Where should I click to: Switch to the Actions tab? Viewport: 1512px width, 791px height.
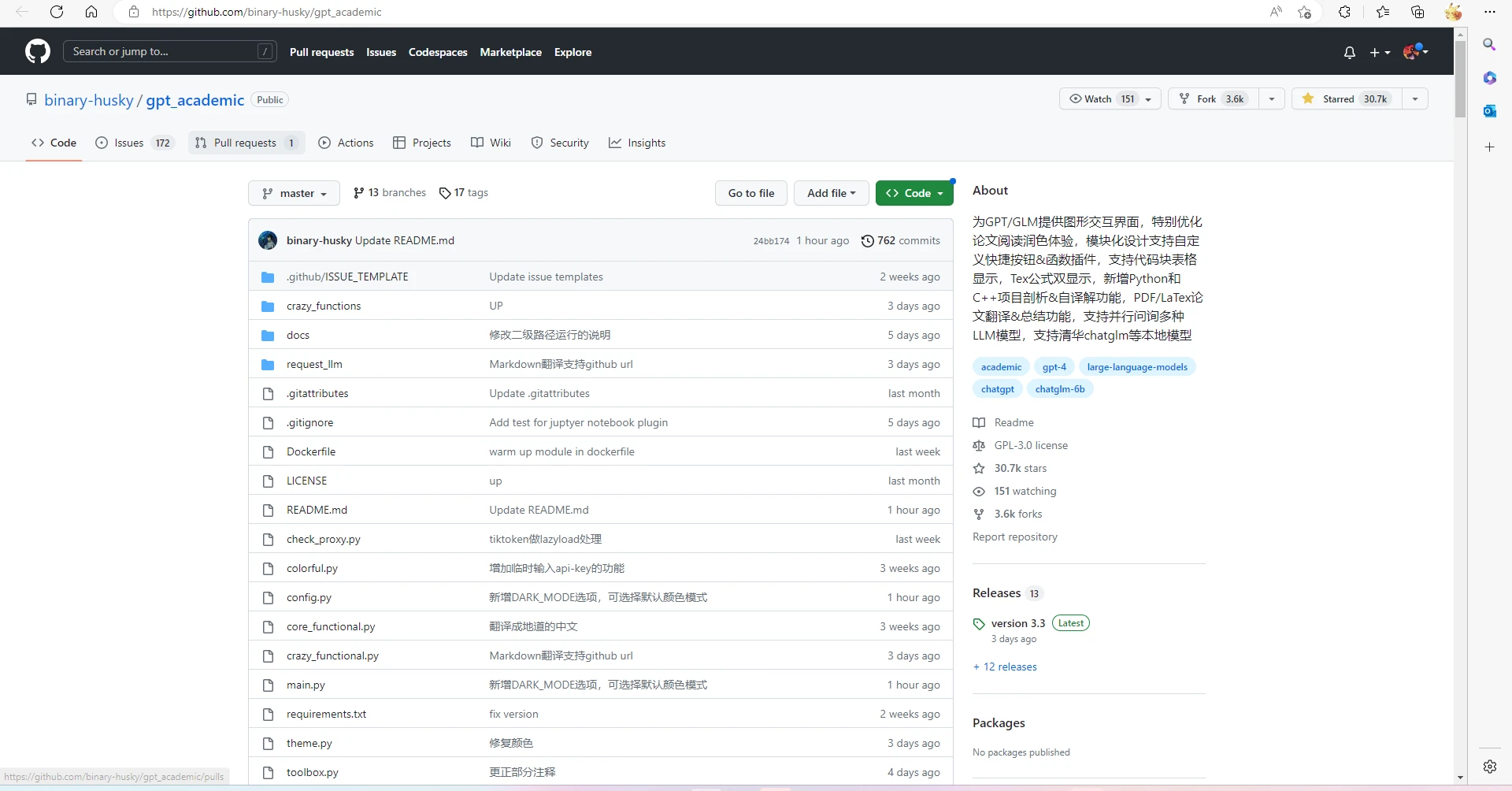click(x=346, y=143)
